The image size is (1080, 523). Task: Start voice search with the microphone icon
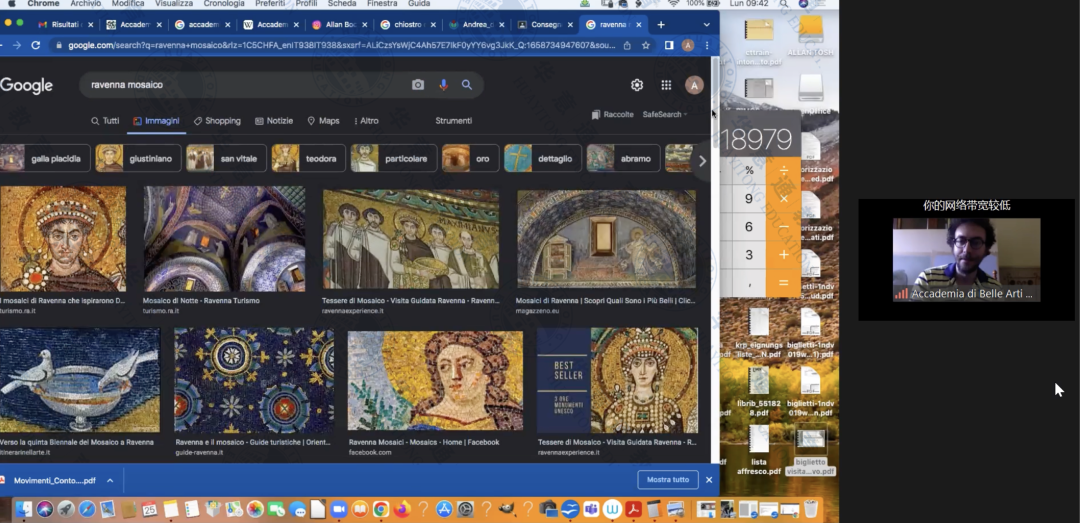444,85
